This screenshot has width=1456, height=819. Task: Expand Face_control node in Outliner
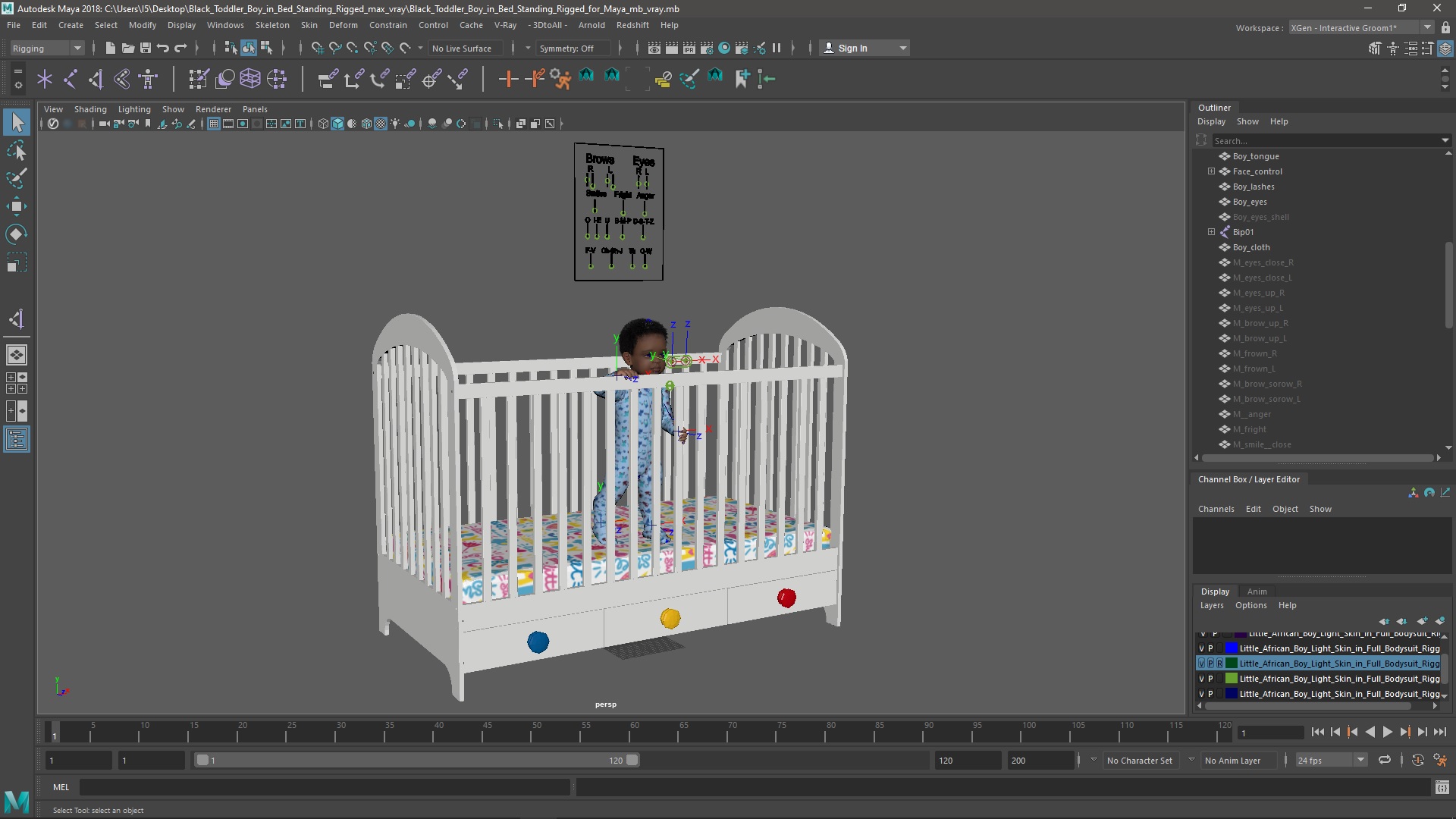pyautogui.click(x=1211, y=171)
